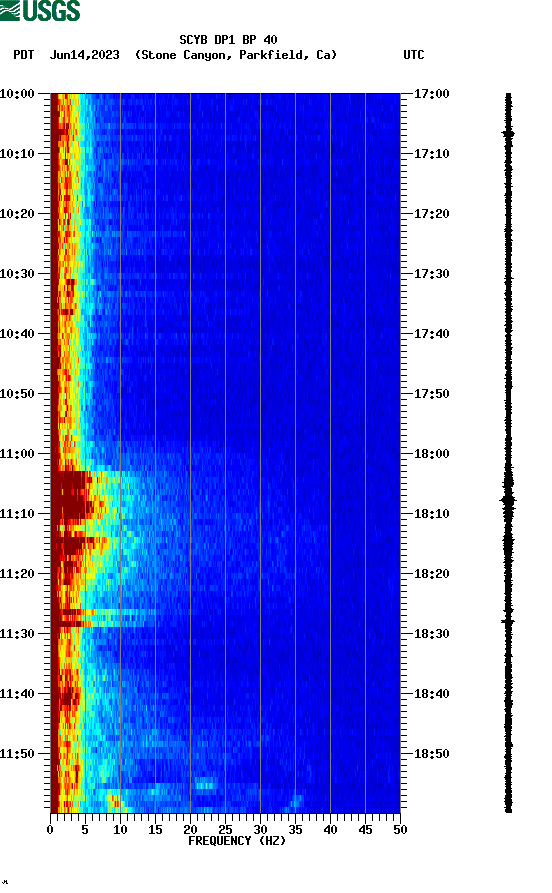Click the 10:40 PDT time label
Screen dimensions: 552x893
coord(17,333)
